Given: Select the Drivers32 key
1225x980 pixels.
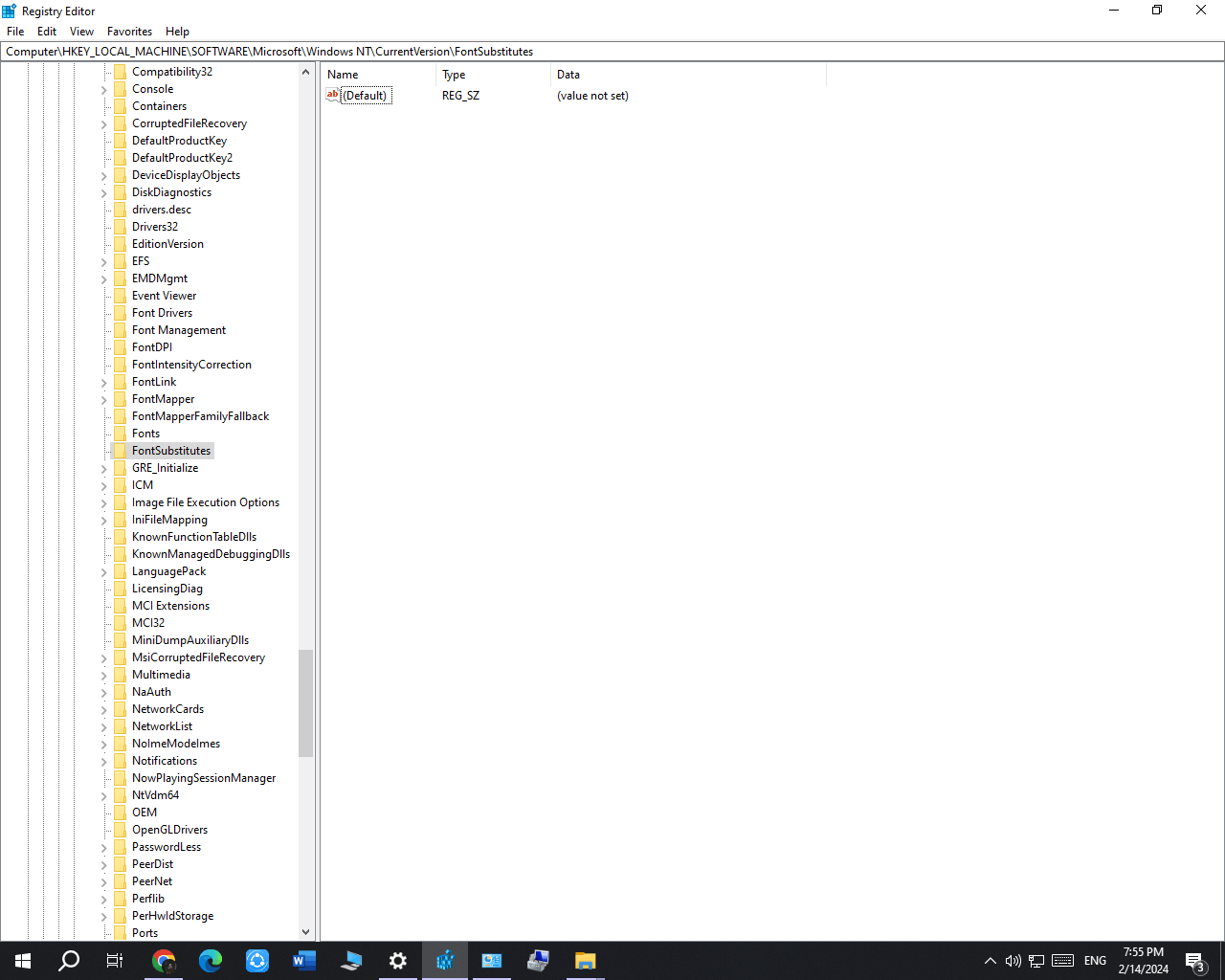Looking at the screenshot, I should 155,227.
